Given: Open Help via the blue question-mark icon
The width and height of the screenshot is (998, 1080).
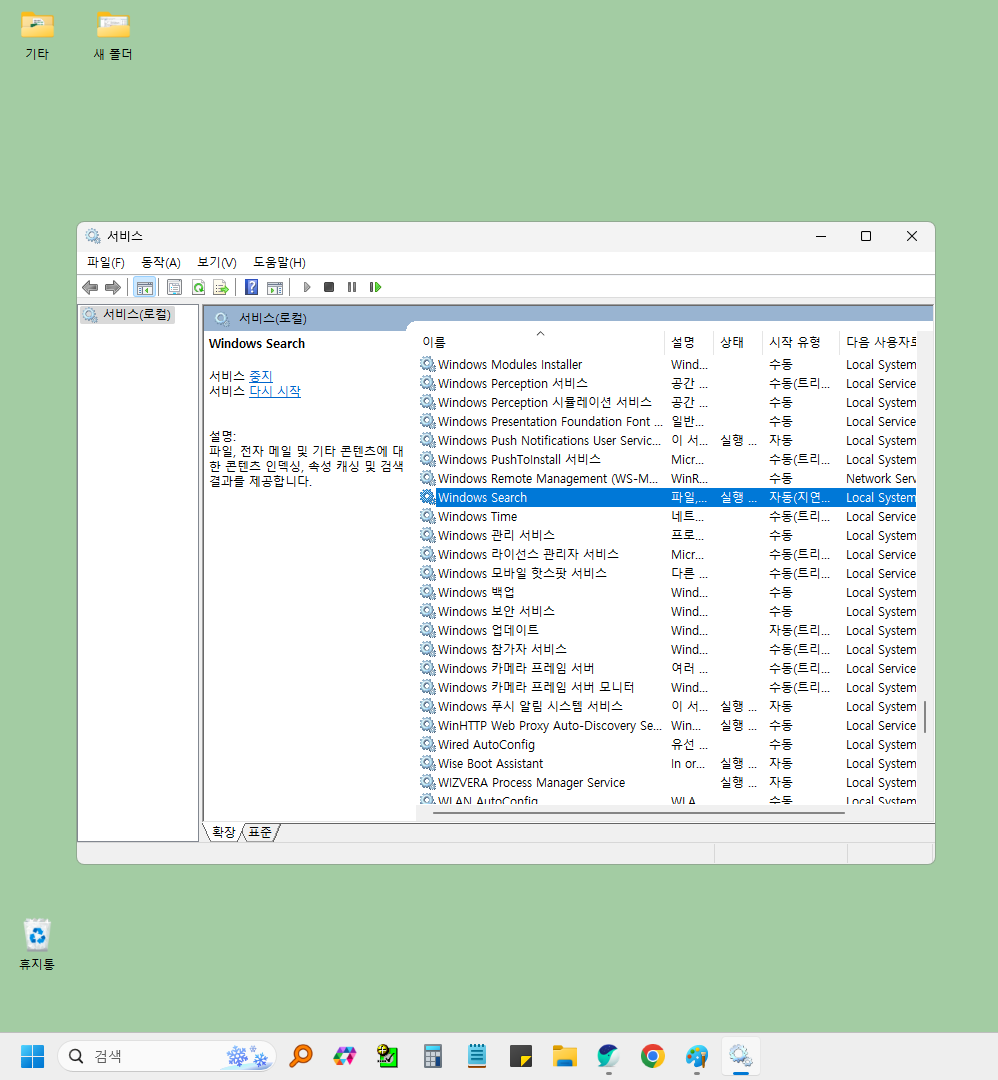Looking at the screenshot, I should click(251, 287).
